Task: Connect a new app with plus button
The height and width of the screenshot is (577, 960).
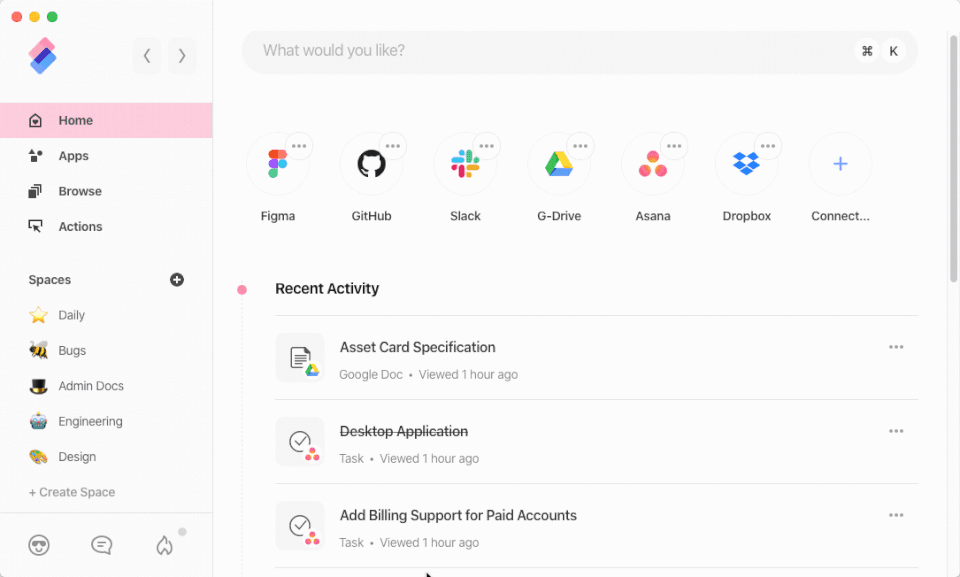Action: pos(841,164)
